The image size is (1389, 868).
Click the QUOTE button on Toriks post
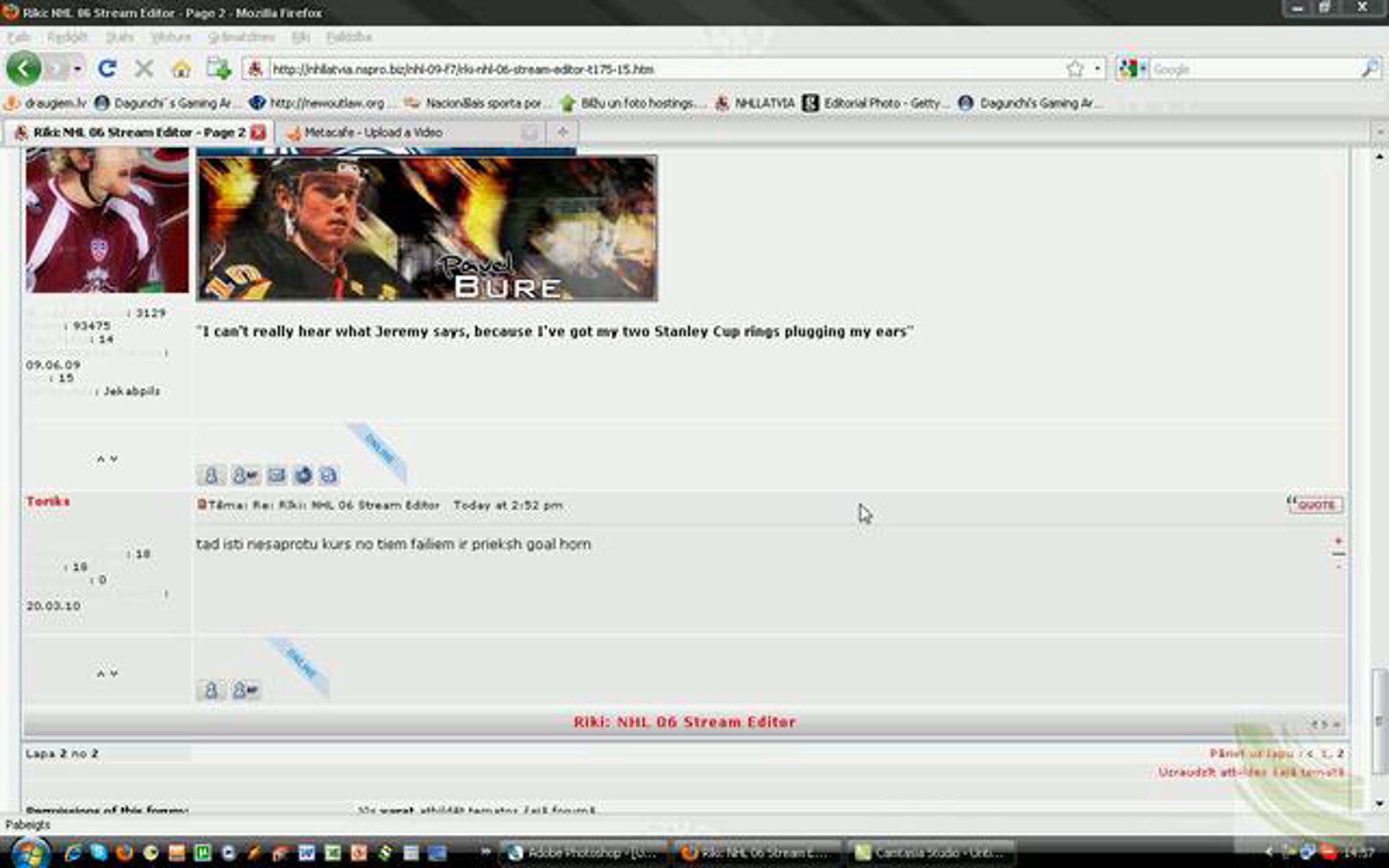(1315, 505)
